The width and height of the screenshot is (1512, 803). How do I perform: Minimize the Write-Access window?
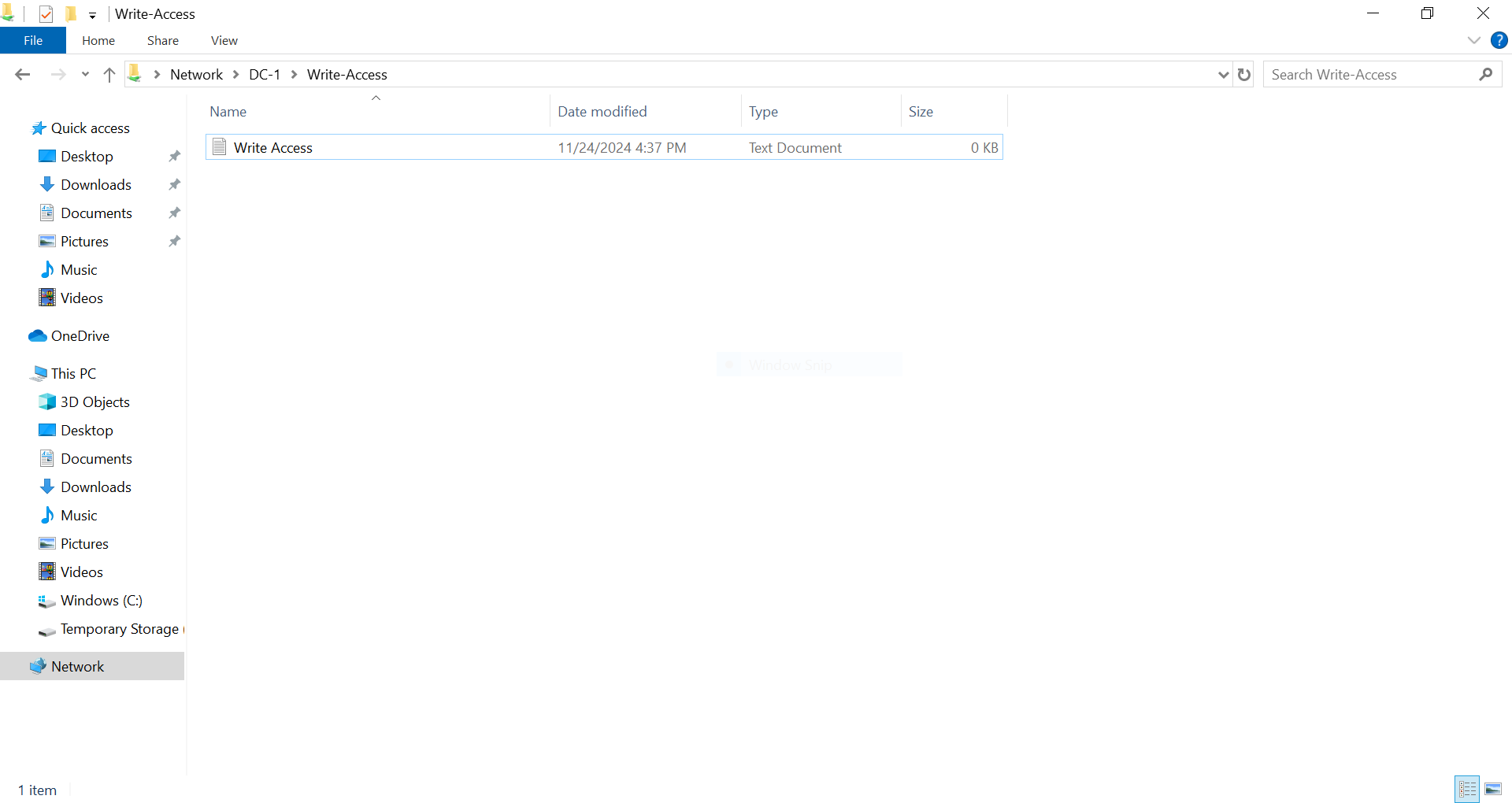point(1373,13)
